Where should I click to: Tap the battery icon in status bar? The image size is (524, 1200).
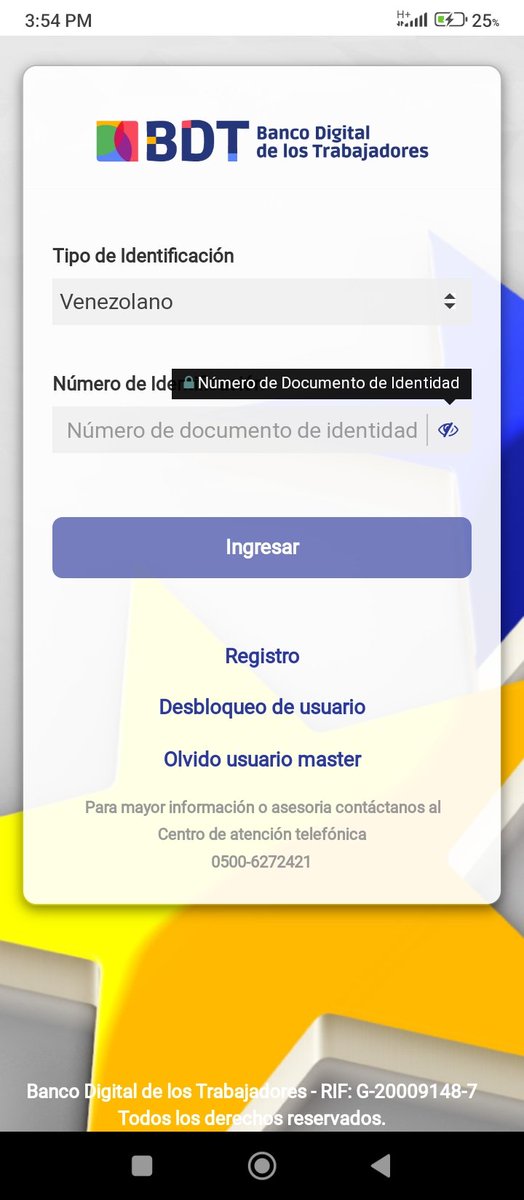point(450,19)
